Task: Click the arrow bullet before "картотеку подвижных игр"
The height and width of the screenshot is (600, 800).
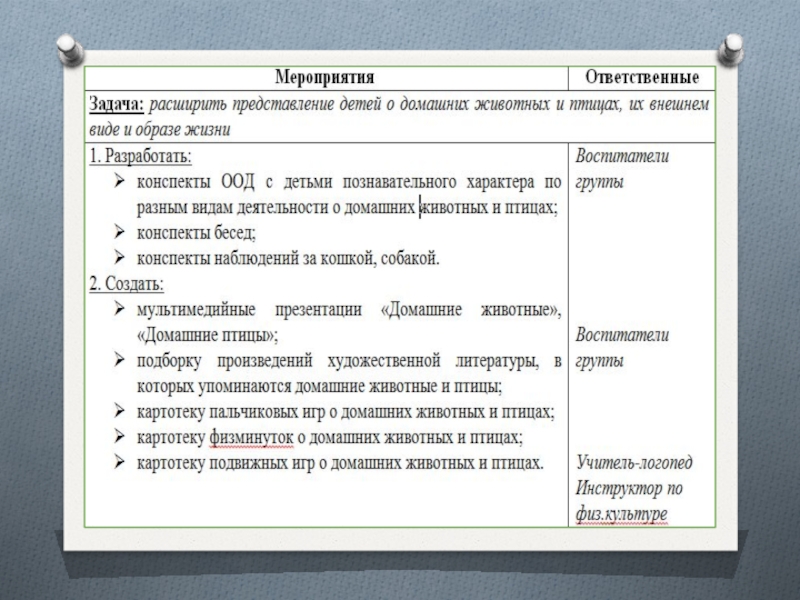Action: click(119, 462)
